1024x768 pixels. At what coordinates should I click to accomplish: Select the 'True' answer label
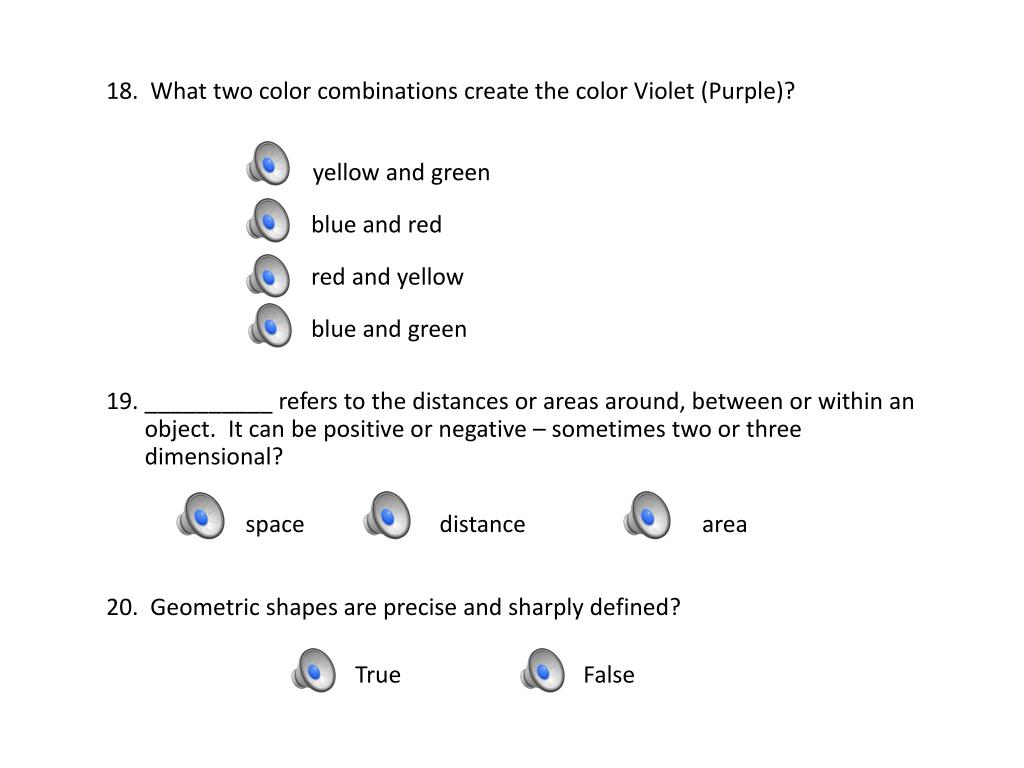click(x=378, y=675)
